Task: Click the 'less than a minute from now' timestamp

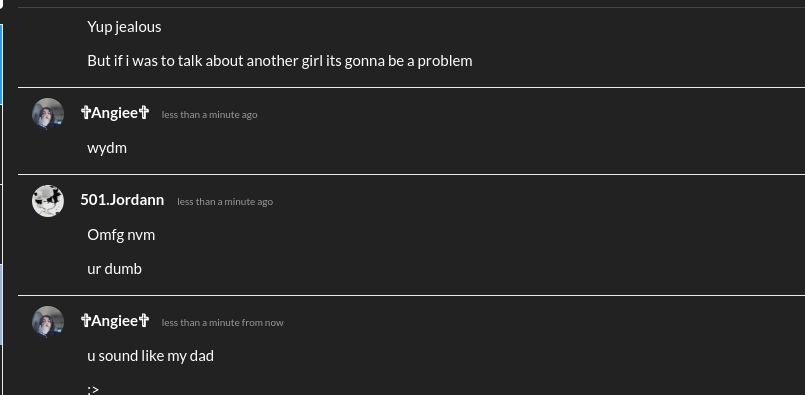Action: pyautogui.click(x=222, y=323)
